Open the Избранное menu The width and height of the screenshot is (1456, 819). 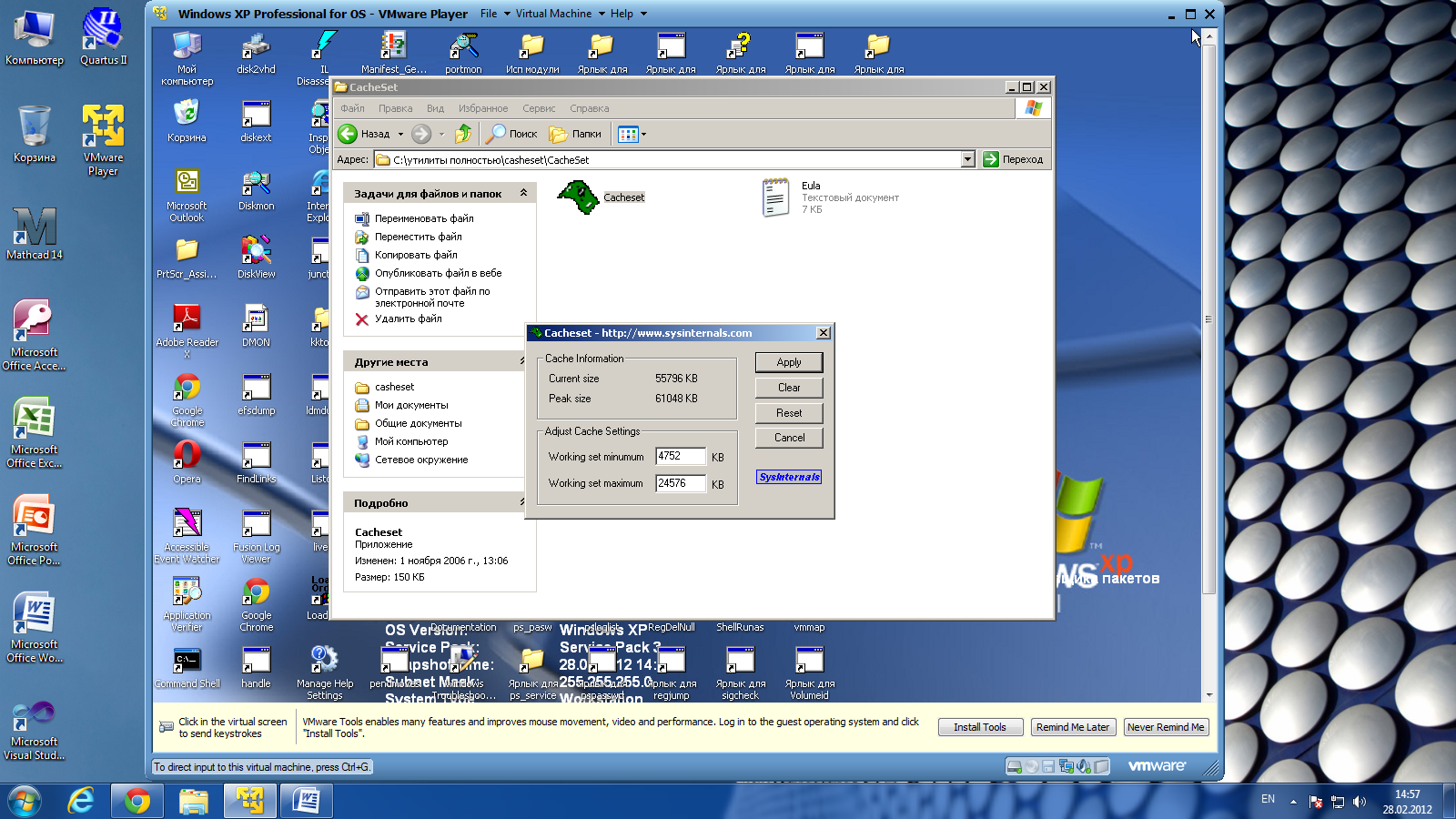(x=483, y=108)
